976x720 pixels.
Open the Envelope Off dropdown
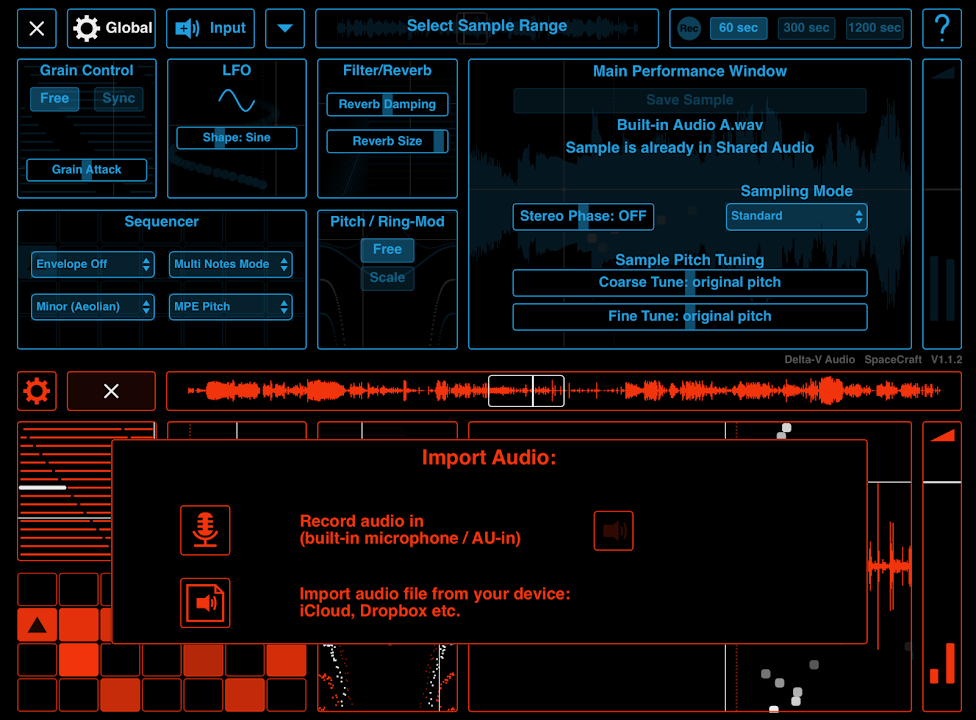92,264
